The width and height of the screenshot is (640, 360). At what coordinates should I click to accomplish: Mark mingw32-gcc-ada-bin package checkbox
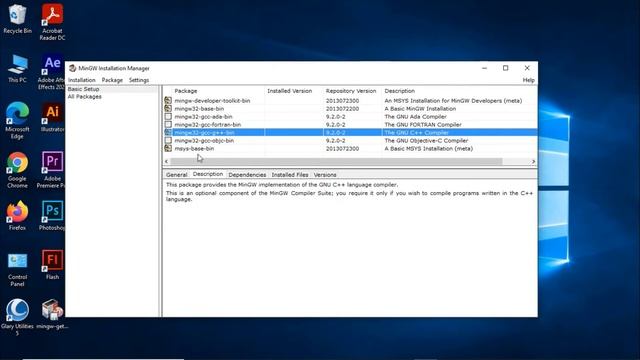point(168,116)
